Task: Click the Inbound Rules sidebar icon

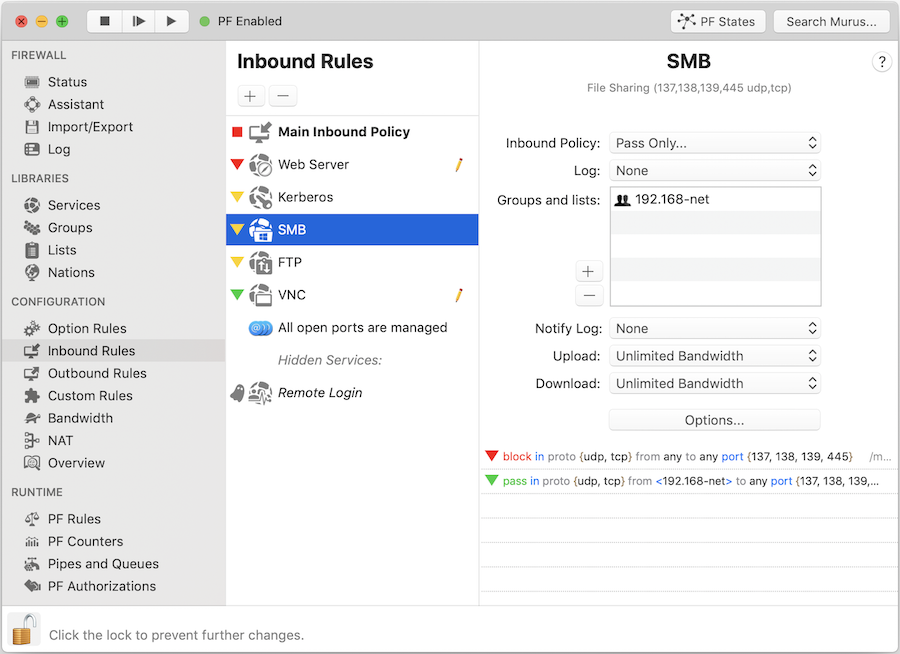Action: coord(32,351)
